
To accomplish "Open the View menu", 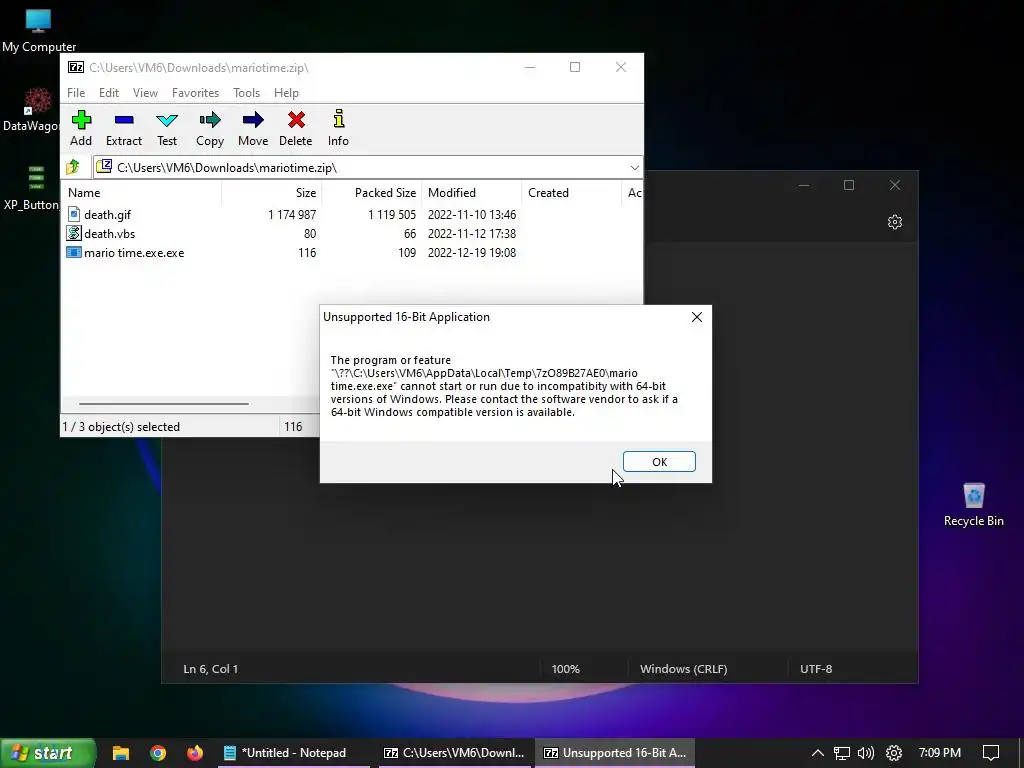I will 145,93.
